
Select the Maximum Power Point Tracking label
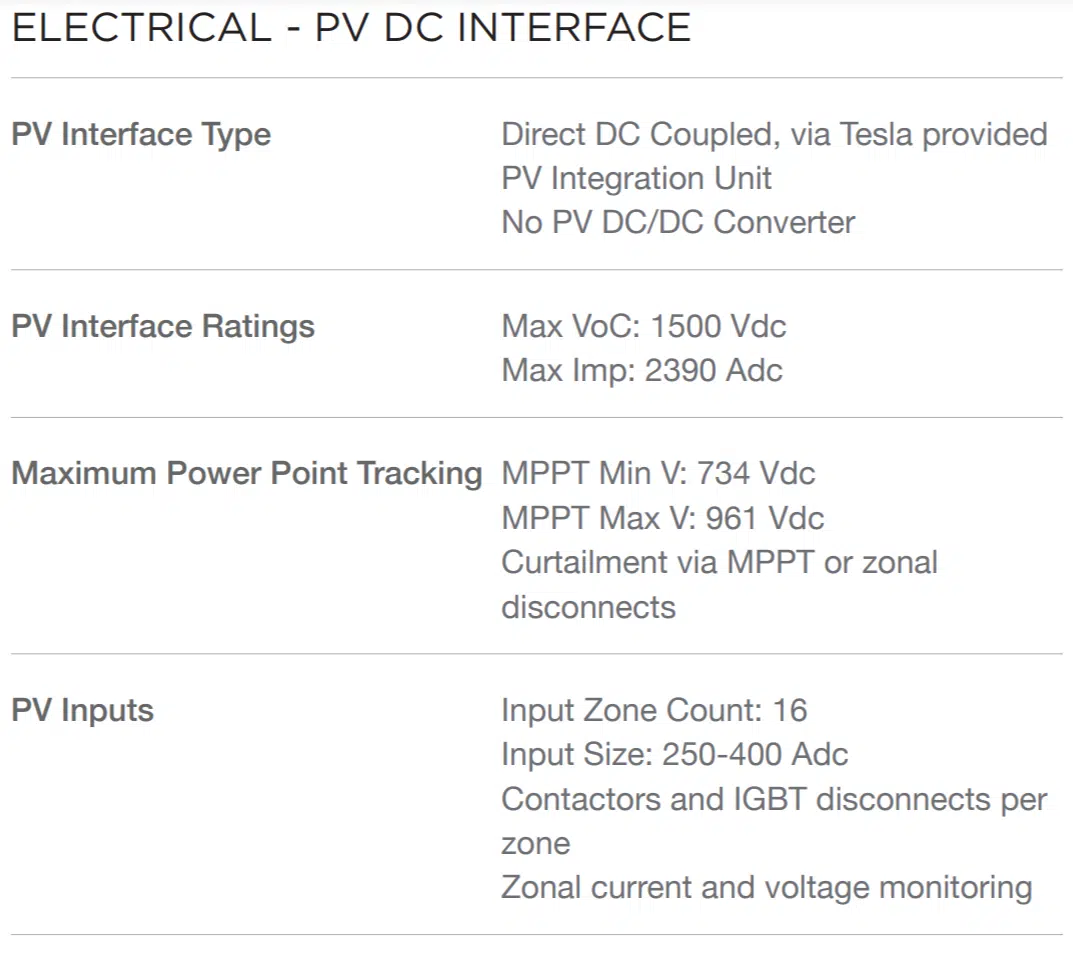[247, 473]
